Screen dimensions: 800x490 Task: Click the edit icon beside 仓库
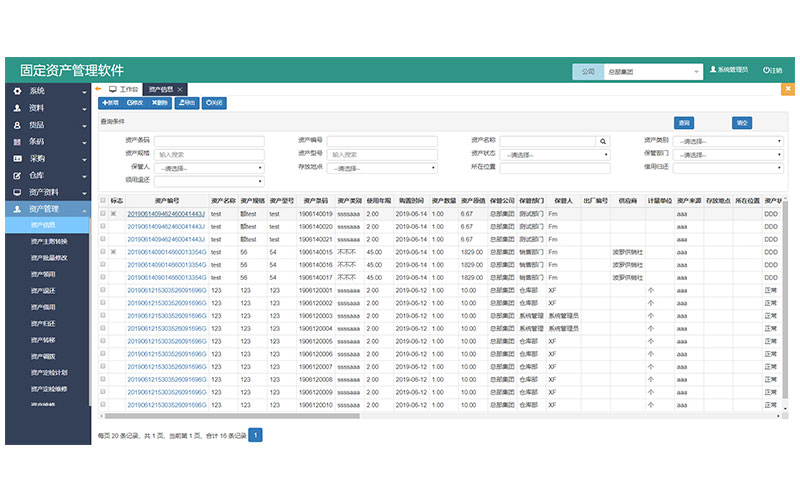click(x=17, y=175)
